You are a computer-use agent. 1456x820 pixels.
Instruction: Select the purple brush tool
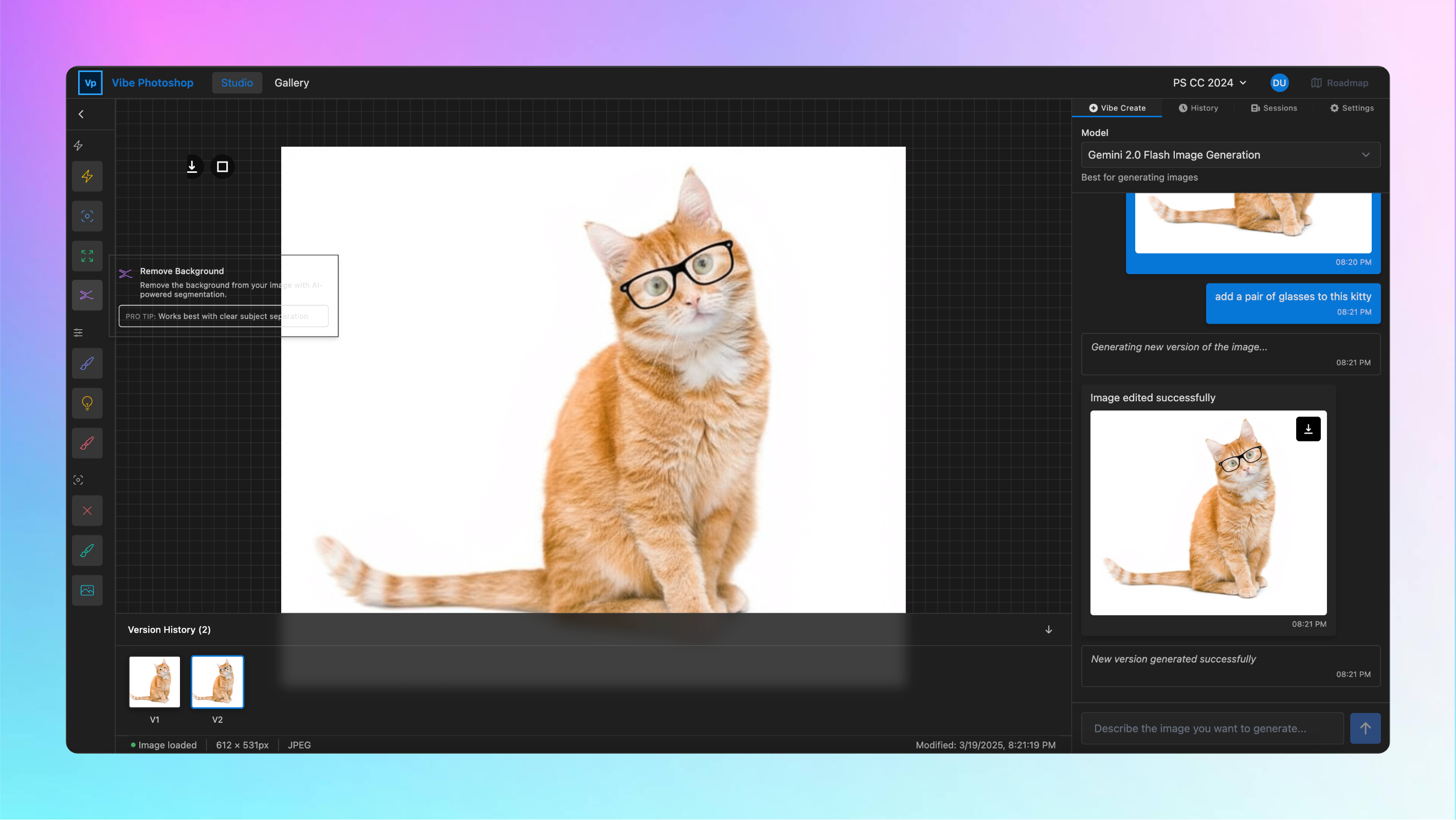[87, 364]
